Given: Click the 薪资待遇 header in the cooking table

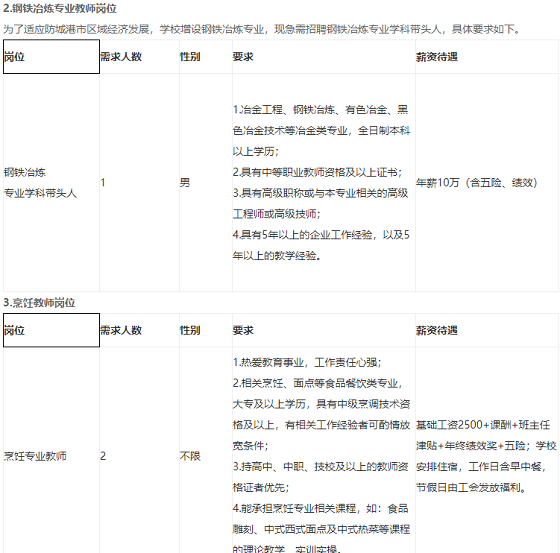Looking at the screenshot, I should 487,330.
